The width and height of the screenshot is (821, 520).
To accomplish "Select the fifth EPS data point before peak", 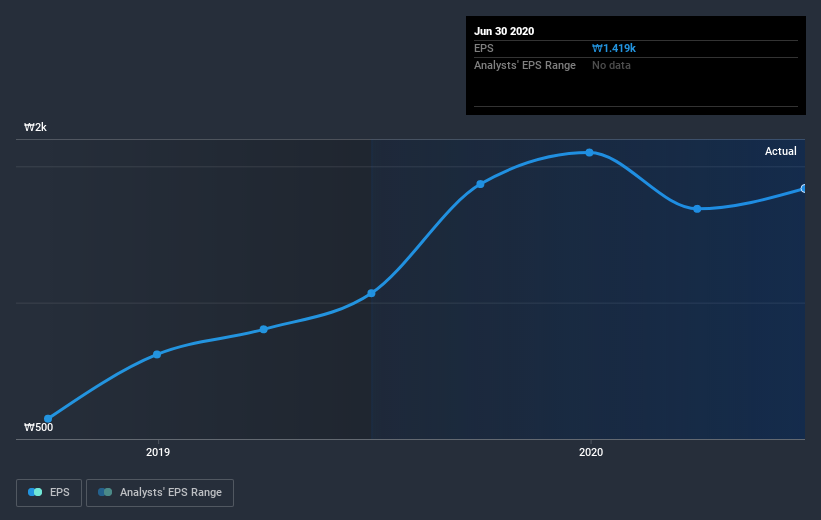I will [x=480, y=184].
